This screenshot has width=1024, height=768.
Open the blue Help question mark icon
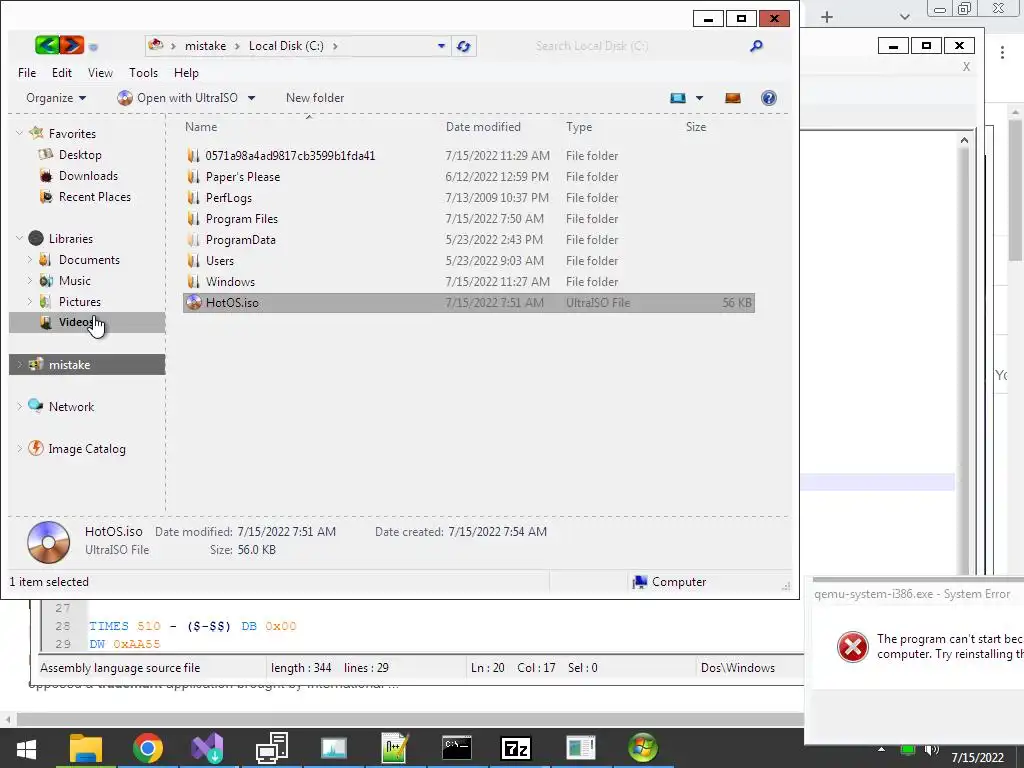pos(769,98)
